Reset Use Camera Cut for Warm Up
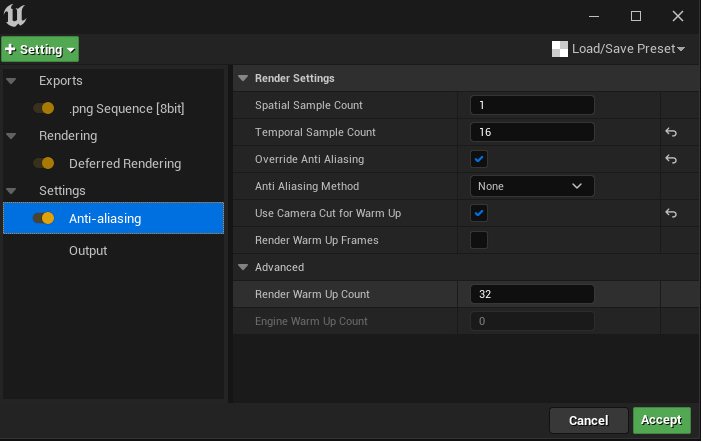Viewport: 703px width, 442px height. (671, 213)
